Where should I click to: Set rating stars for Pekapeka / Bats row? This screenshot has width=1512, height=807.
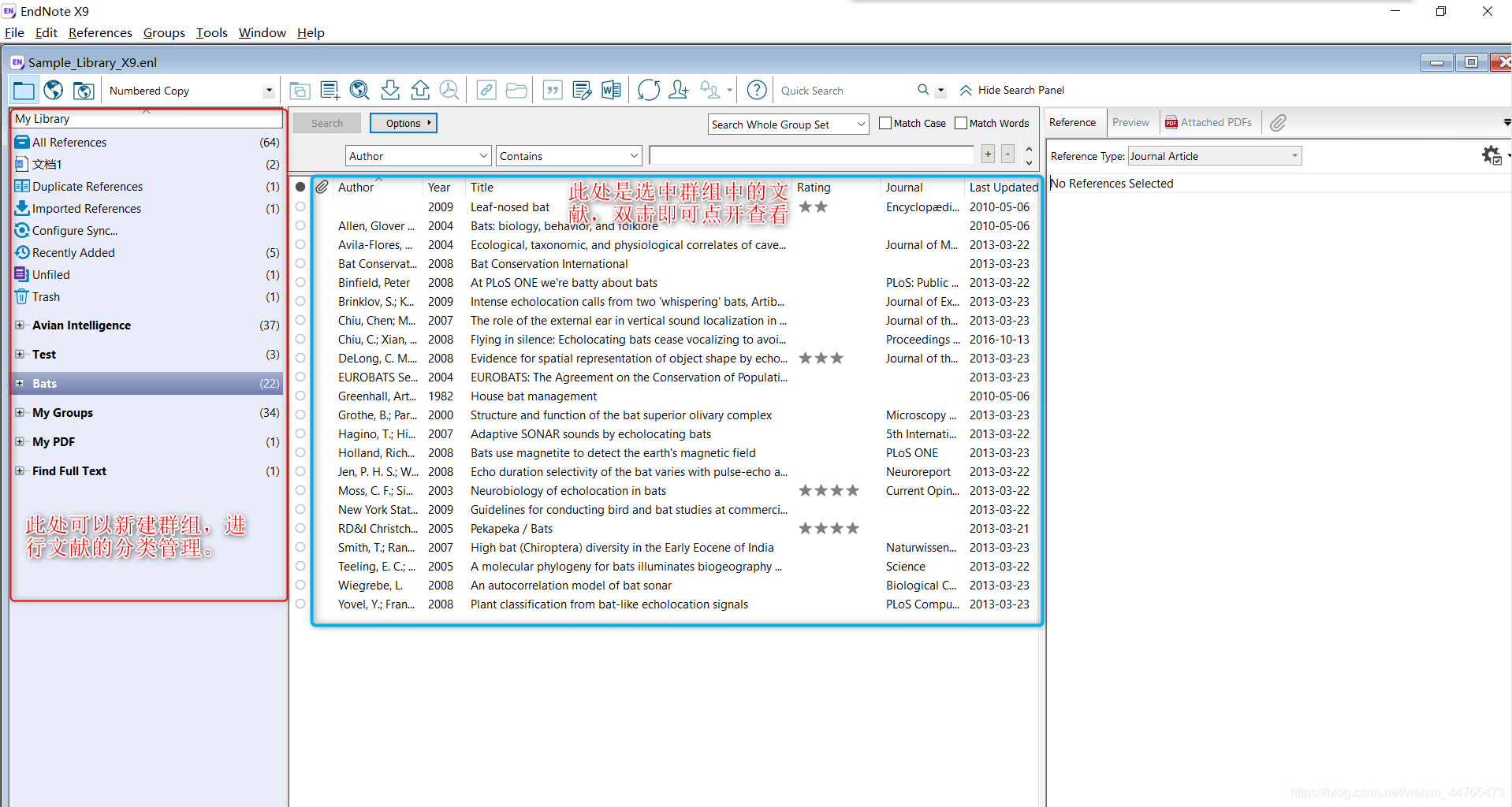(829, 528)
